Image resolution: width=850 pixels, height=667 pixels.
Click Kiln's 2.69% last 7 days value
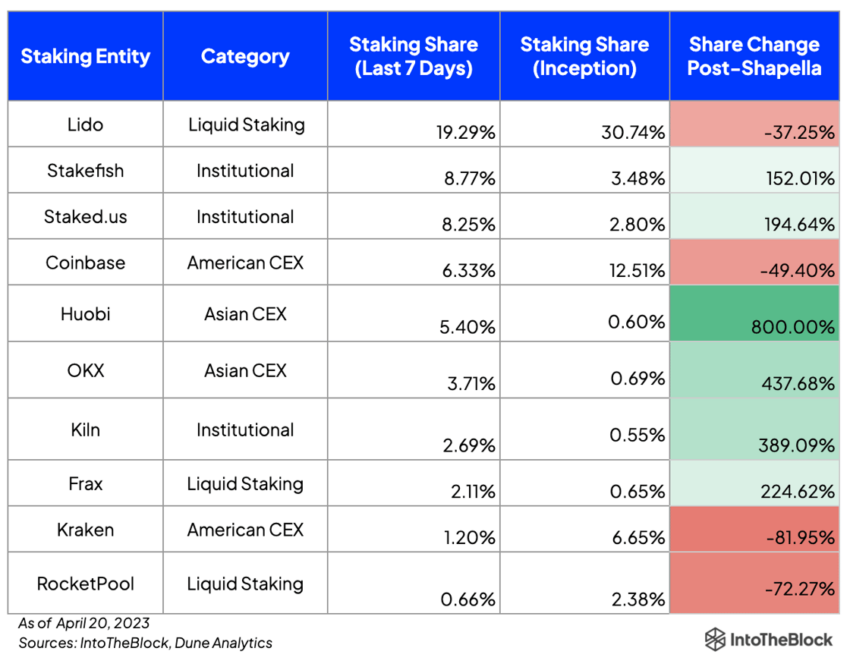tap(469, 436)
